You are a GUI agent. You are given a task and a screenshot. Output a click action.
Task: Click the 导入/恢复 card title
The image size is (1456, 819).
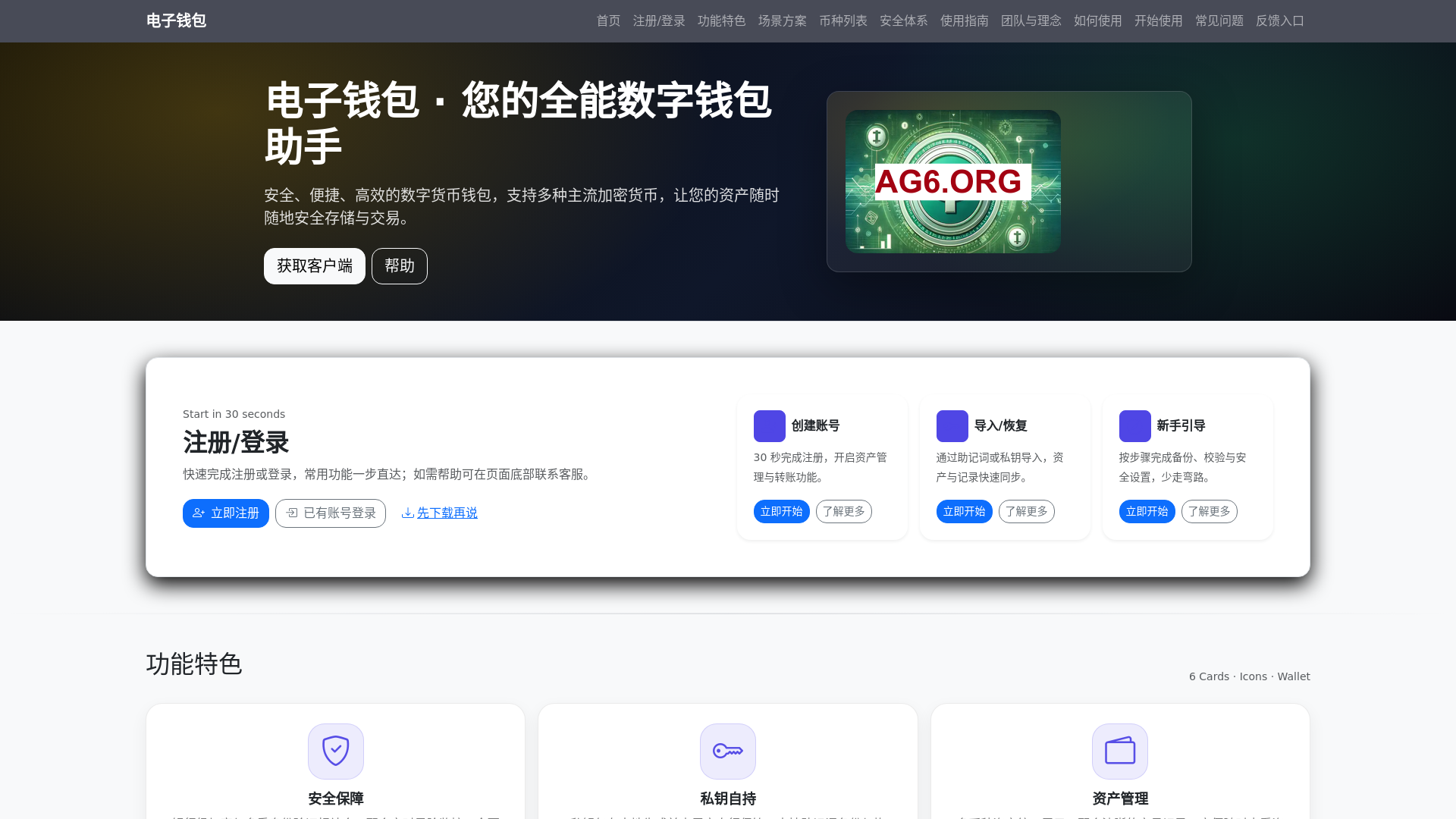coord(1001,426)
